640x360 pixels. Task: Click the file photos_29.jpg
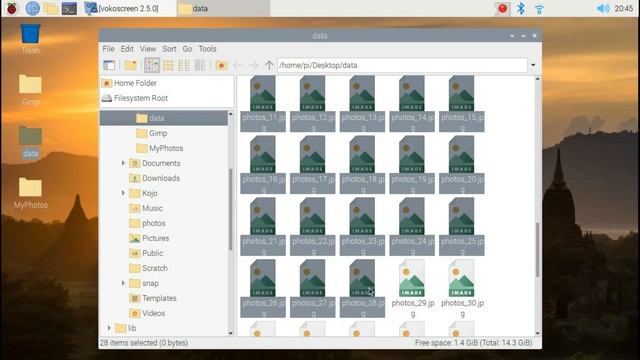coord(412,289)
